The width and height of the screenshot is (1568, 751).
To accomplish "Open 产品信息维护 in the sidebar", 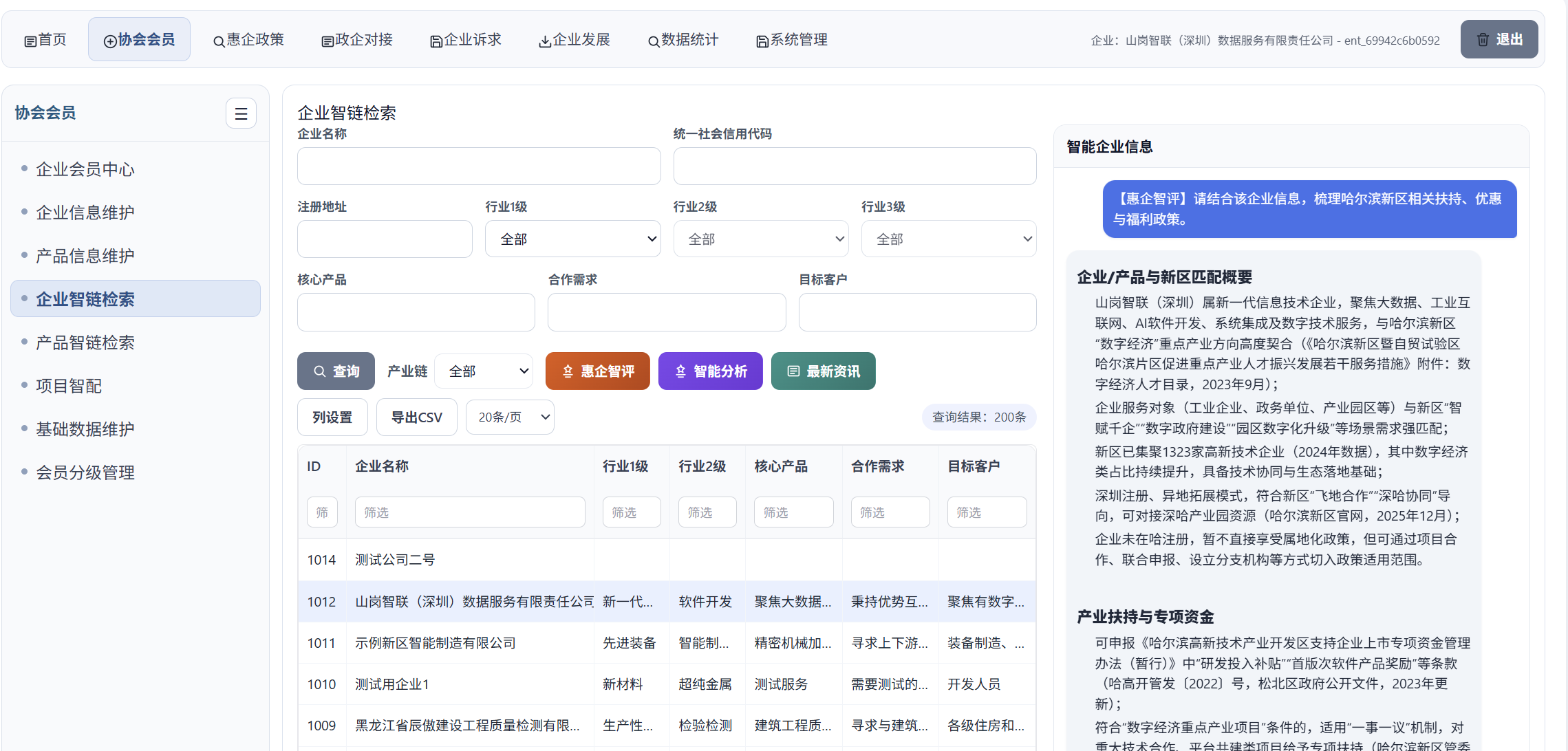I will pyautogui.click(x=136, y=256).
